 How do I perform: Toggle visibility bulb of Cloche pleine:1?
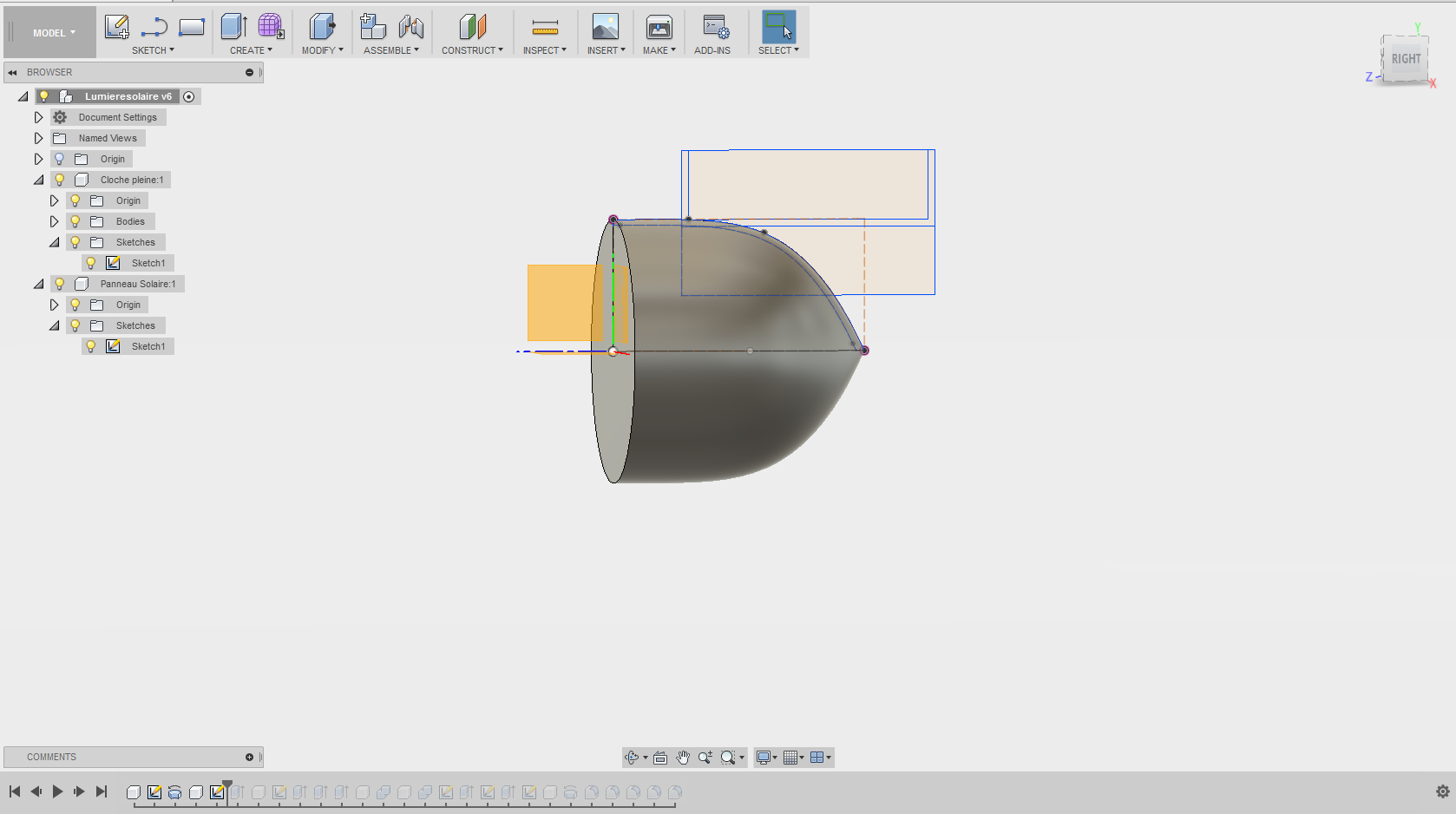[x=59, y=180]
